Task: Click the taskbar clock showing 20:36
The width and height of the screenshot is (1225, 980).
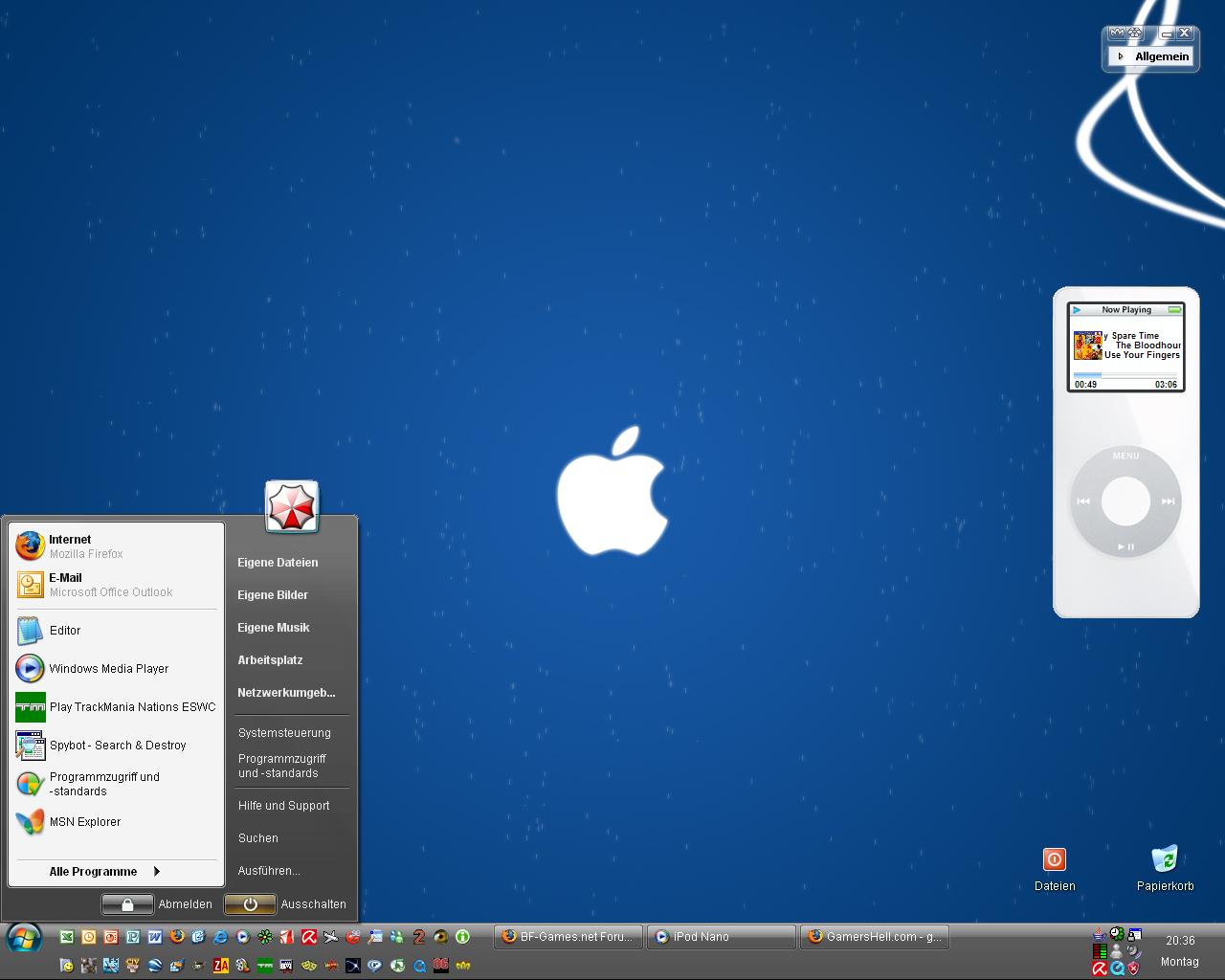Action: (1180, 941)
